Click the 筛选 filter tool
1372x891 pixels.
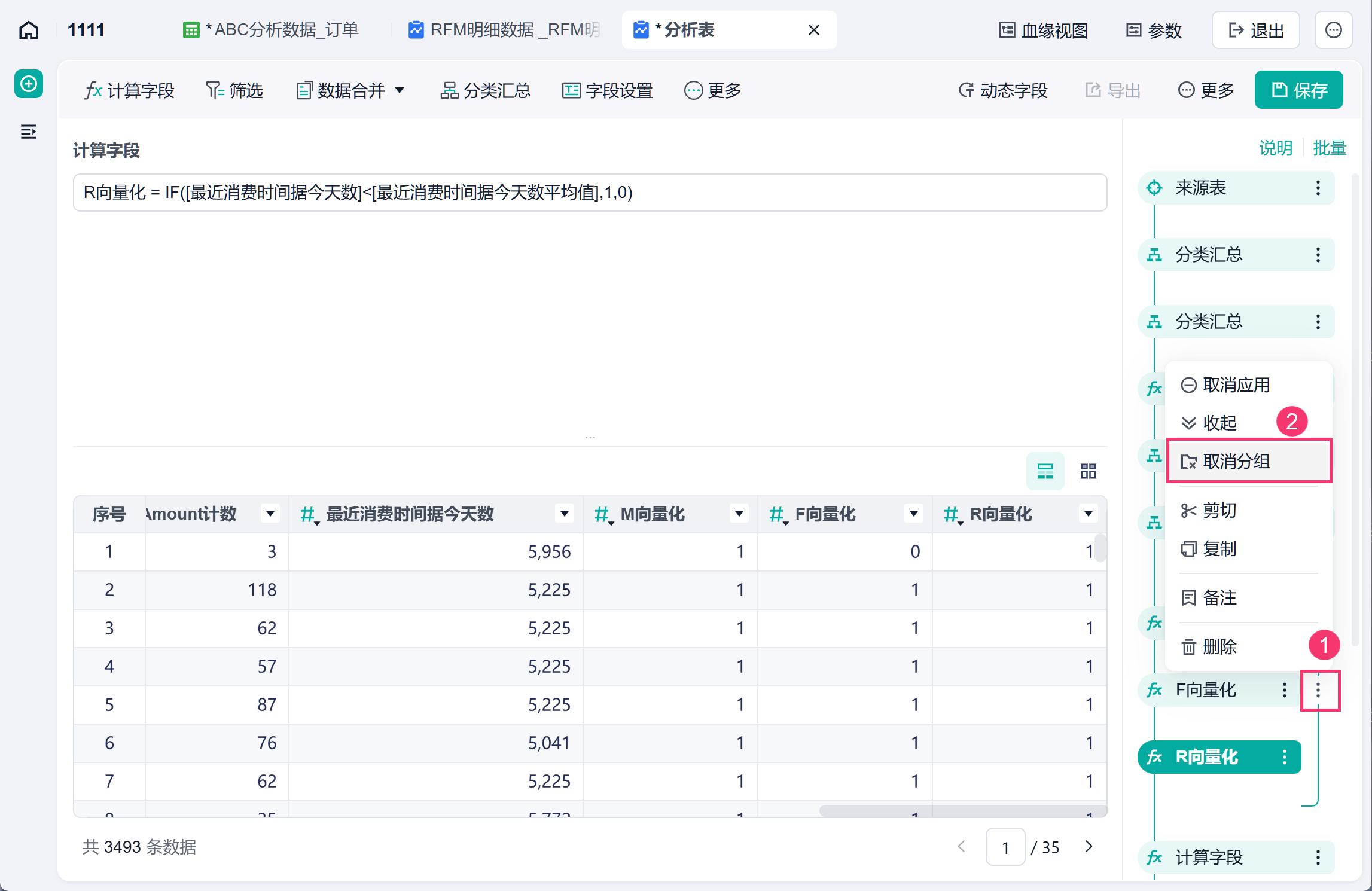coord(234,90)
